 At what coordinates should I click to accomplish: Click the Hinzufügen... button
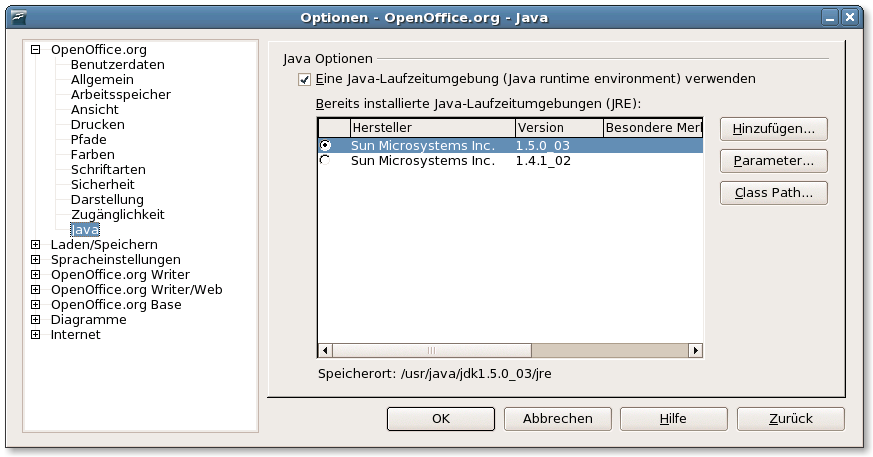point(773,129)
